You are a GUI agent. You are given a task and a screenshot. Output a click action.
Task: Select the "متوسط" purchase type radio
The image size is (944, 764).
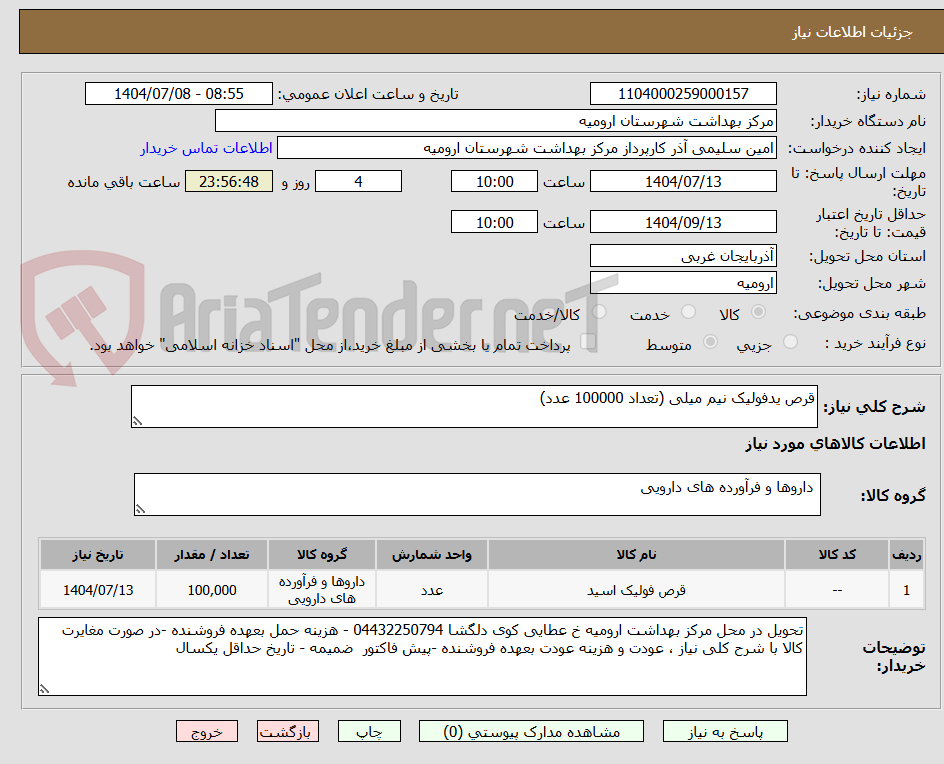click(x=711, y=343)
